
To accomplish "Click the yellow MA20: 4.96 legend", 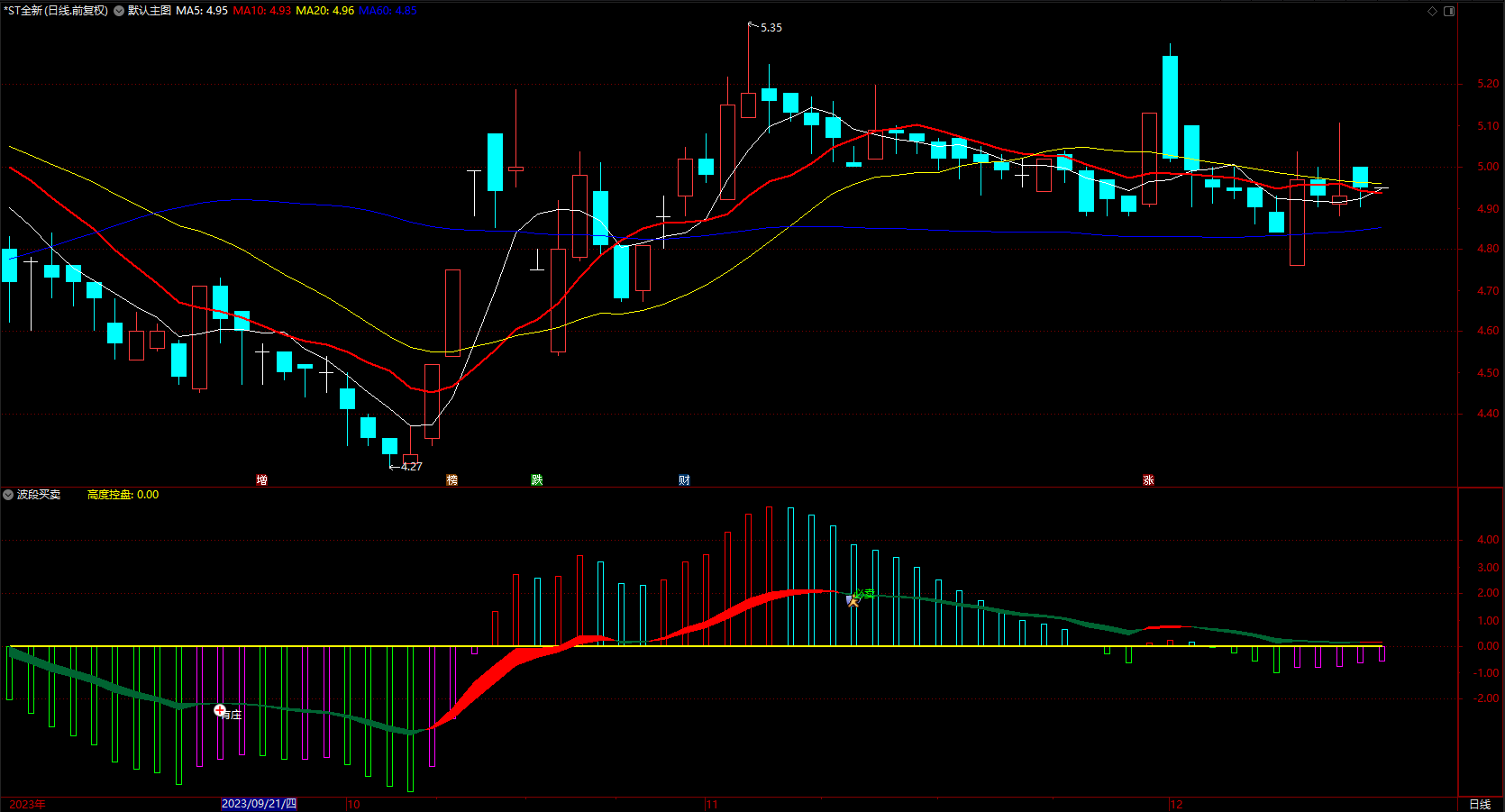I will pyautogui.click(x=325, y=11).
